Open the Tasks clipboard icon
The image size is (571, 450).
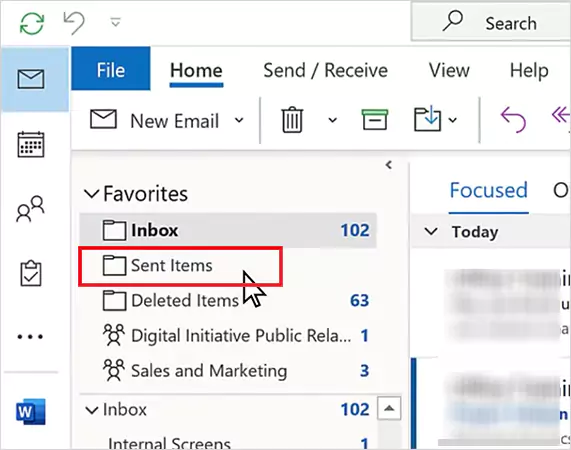(31, 273)
